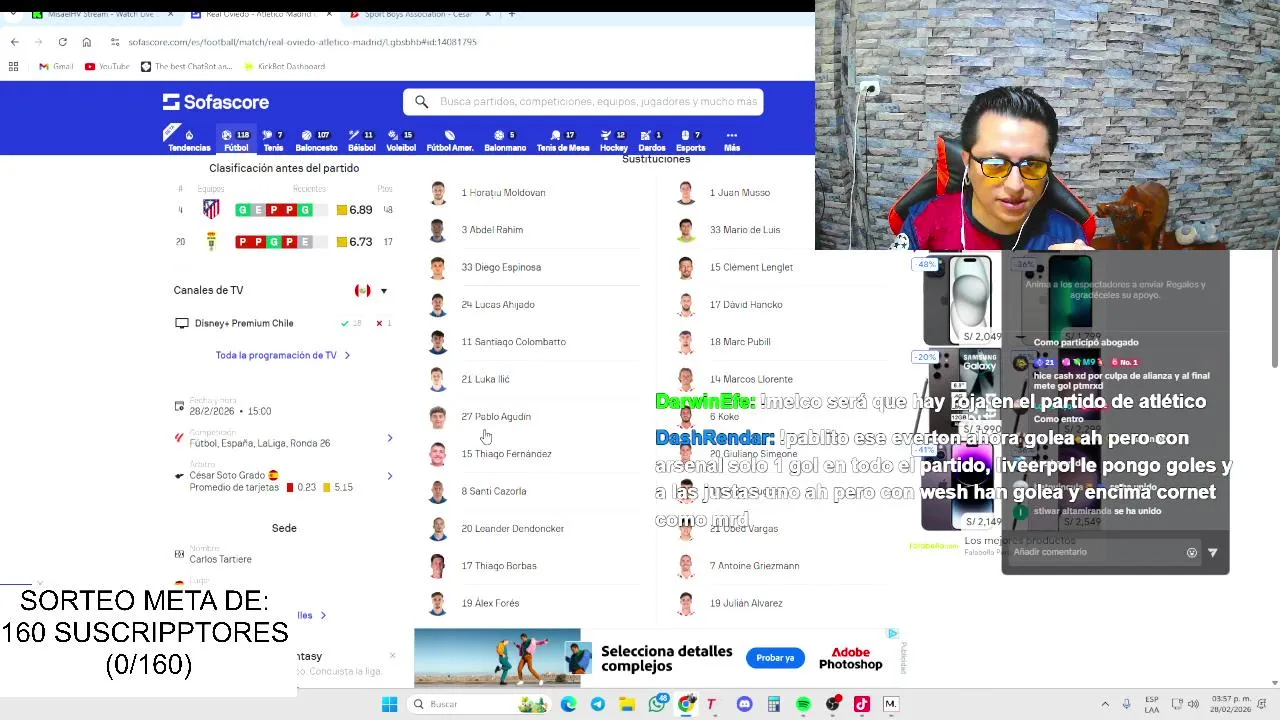The image size is (1280, 720).
Task: Click Thiago Fernández's player photo
Action: pos(437,454)
